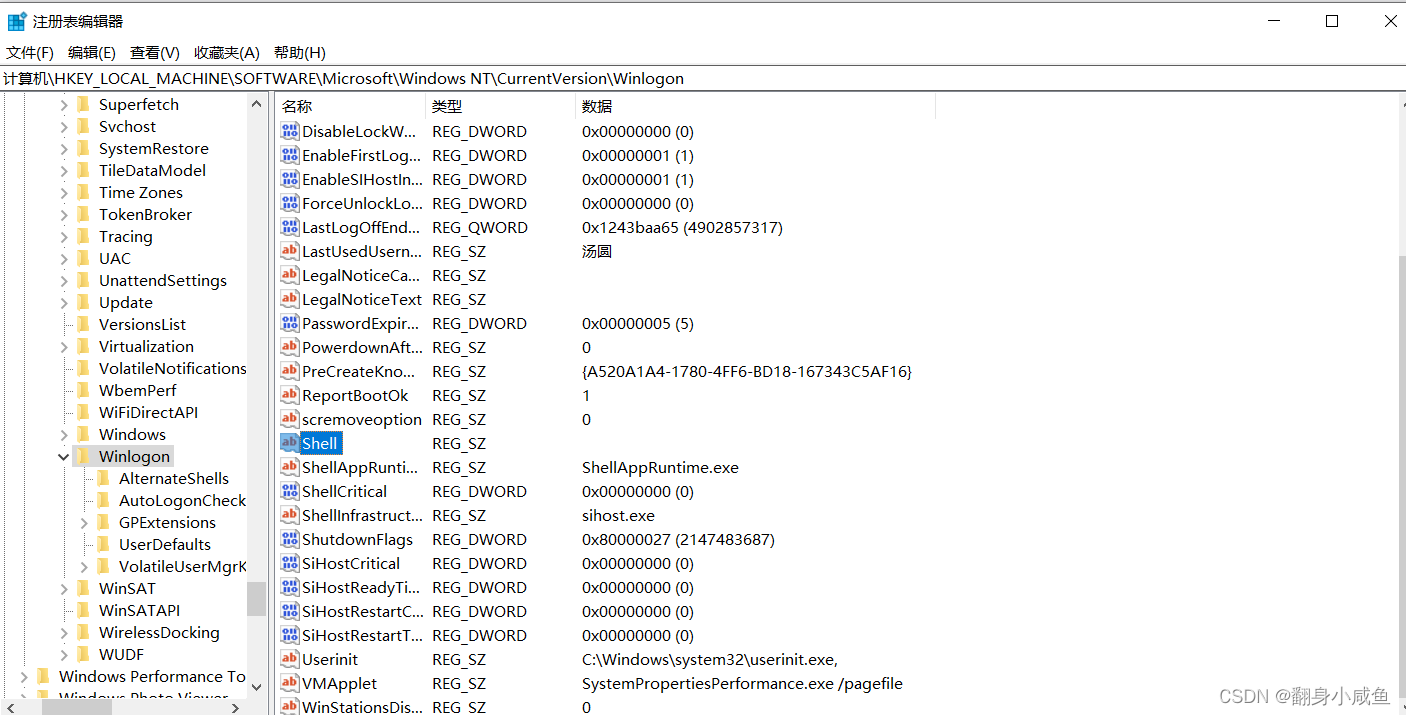Select the WiFiDirectAPI key
This screenshot has height=715, width=1406.
(148, 413)
